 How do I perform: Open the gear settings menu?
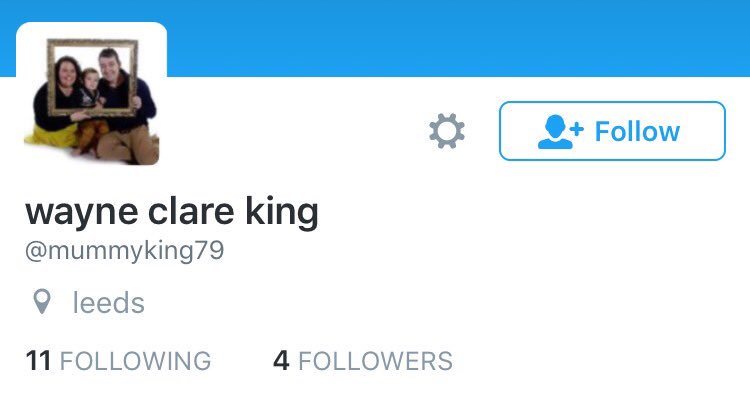447,131
